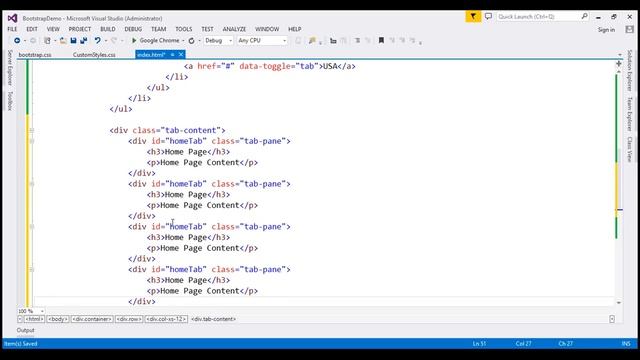Image resolution: width=640 pixels, height=360 pixels.
Task: Click the Save All icon
Action: pyautogui.click(x=84, y=40)
